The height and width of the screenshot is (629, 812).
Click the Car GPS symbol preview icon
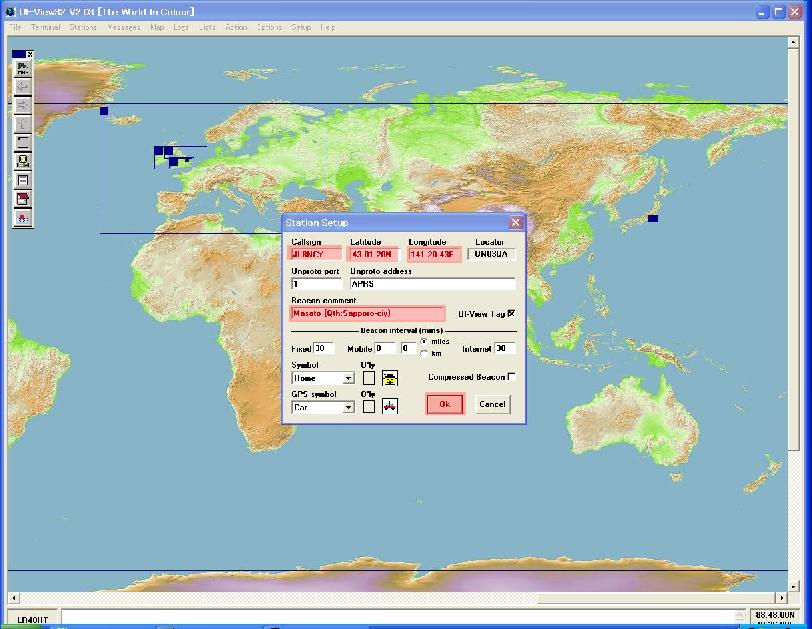pyautogui.click(x=390, y=406)
